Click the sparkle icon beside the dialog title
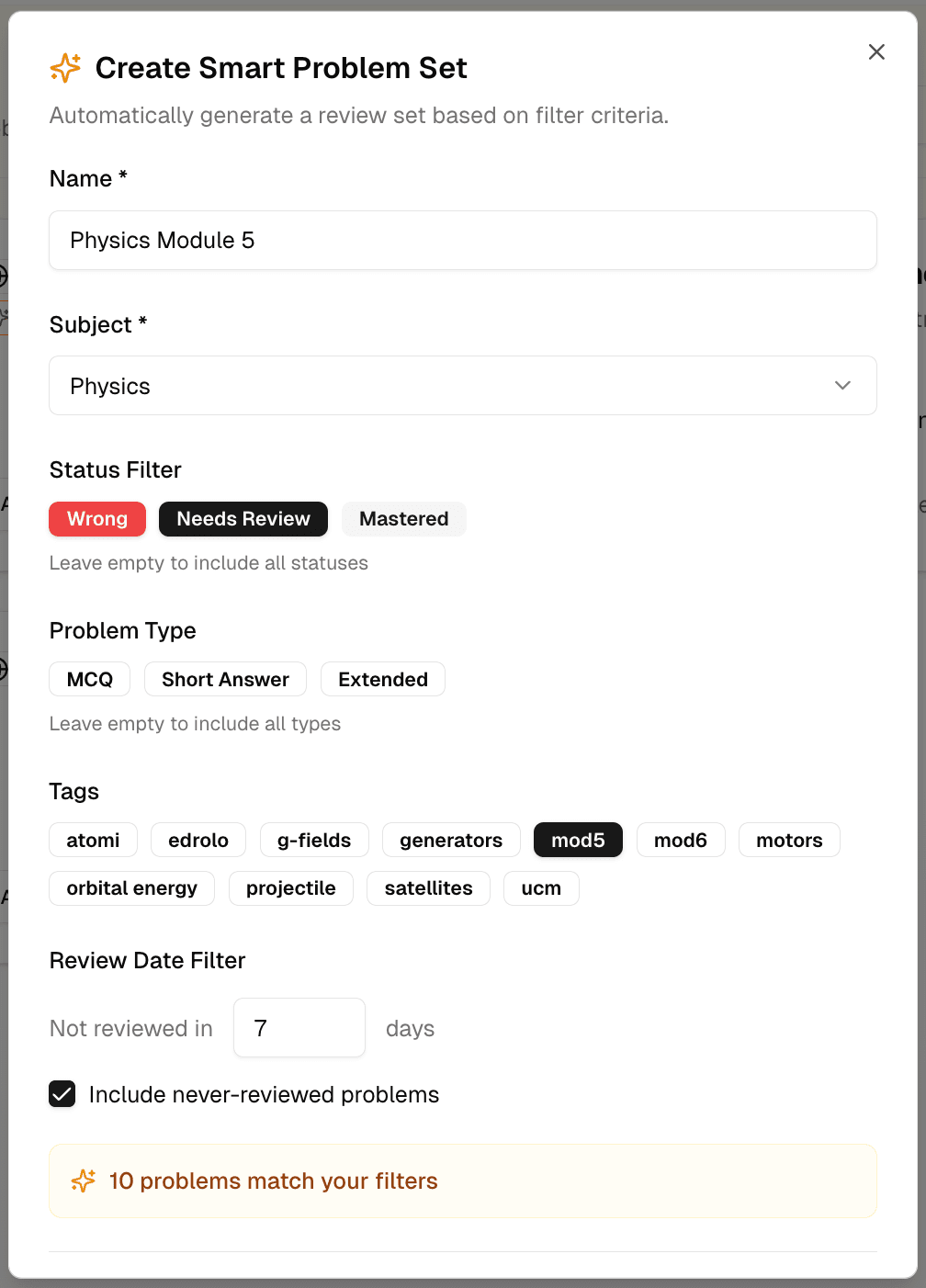 coord(64,67)
